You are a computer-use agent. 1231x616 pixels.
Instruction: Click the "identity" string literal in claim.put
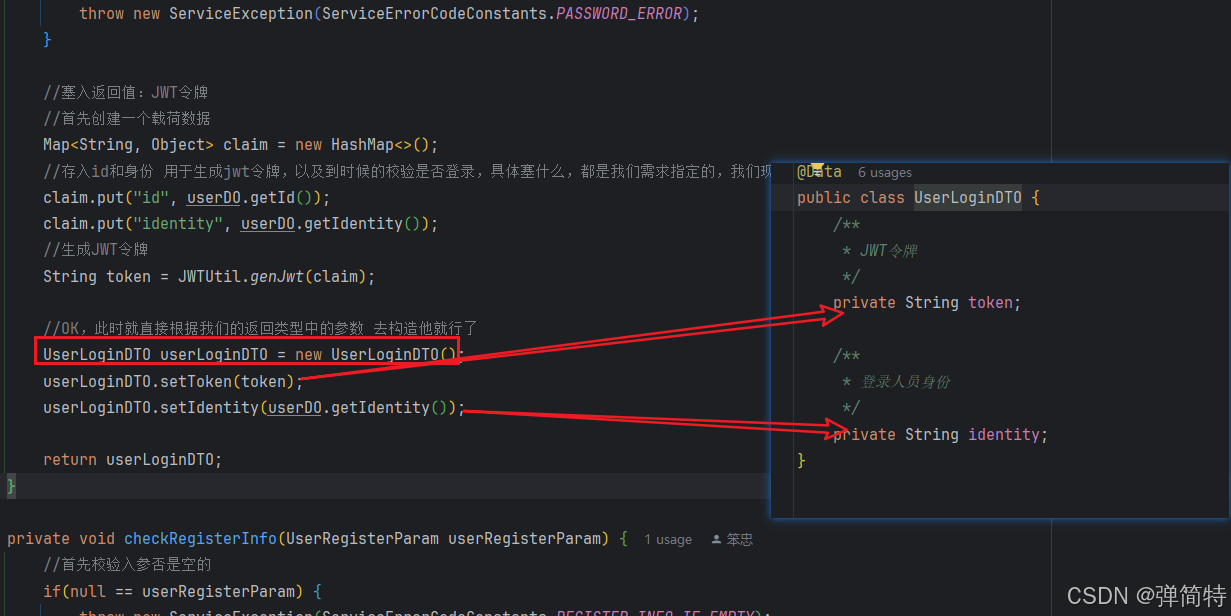click(x=178, y=223)
